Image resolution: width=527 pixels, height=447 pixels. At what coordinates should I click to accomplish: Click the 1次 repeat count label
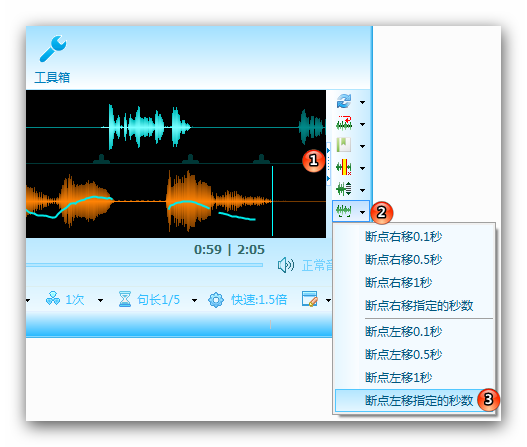click(x=75, y=299)
